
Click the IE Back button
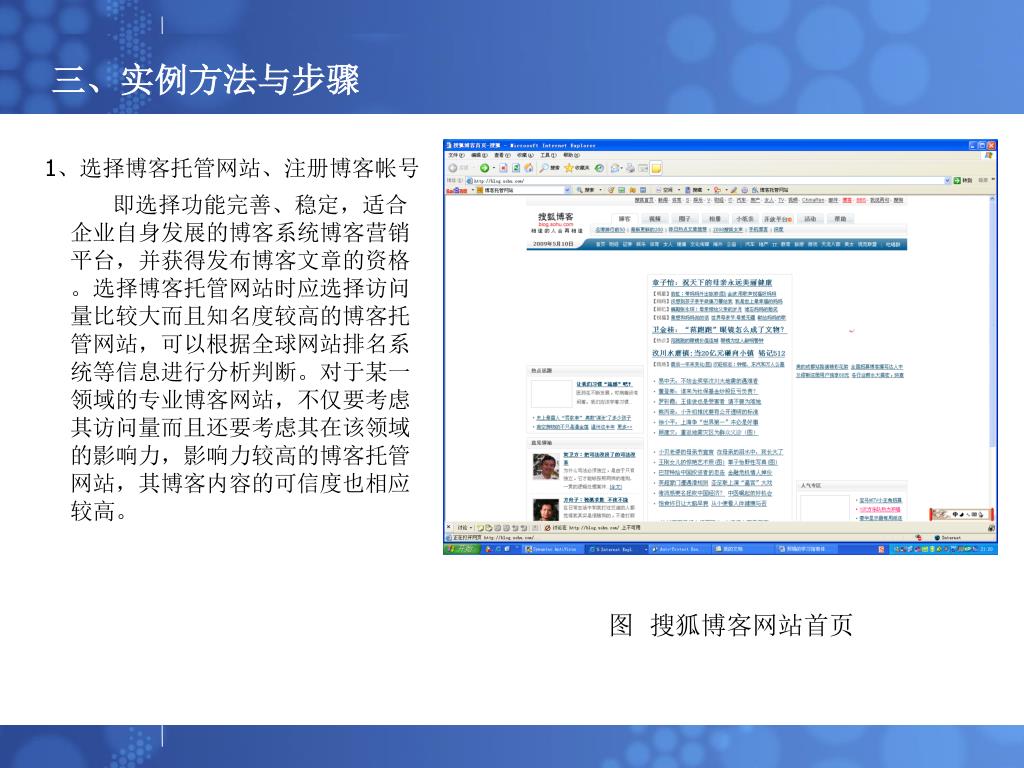[458, 168]
